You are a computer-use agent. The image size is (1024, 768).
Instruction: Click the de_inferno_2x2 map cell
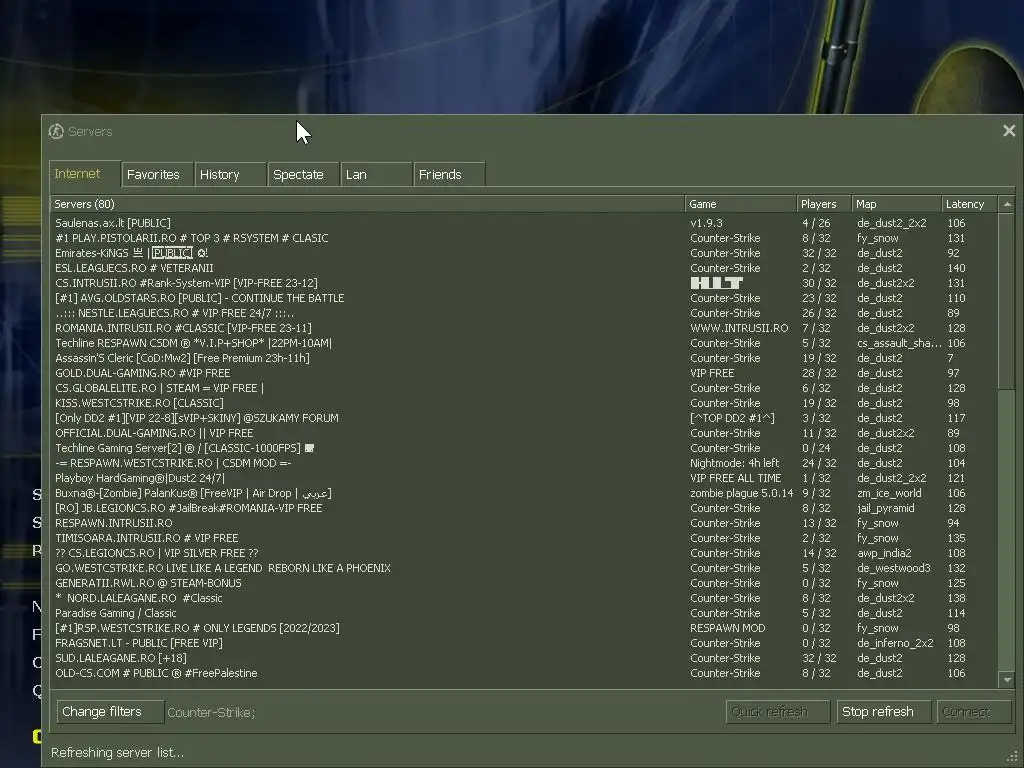click(x=895, y=643)
